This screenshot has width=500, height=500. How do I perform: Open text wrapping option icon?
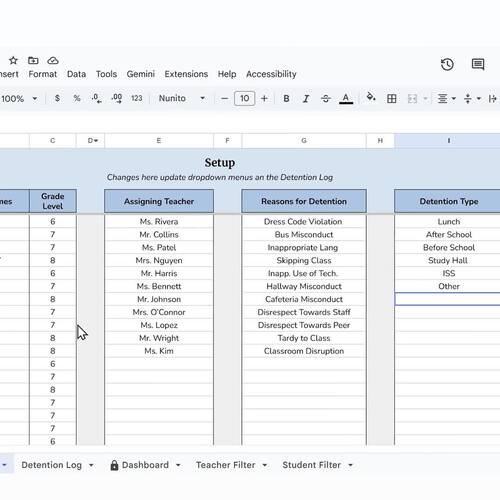(x=493, y=99)
